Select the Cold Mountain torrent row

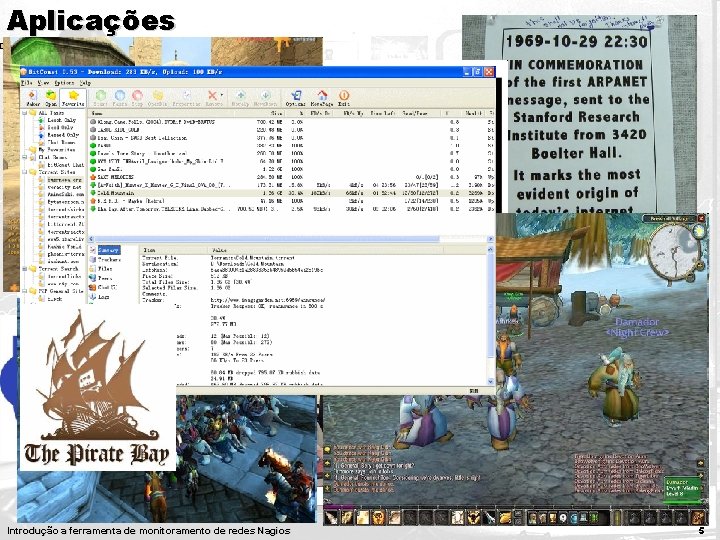pyautogui.click(x=292, y=193)
